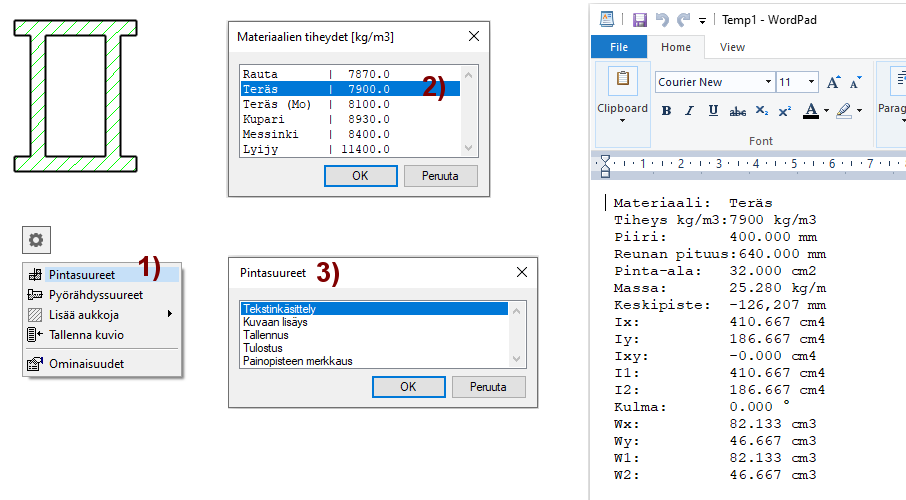Viewport: 906px width, 500px height.
Task: Save the document in WordPad
Action: [640, 19]
